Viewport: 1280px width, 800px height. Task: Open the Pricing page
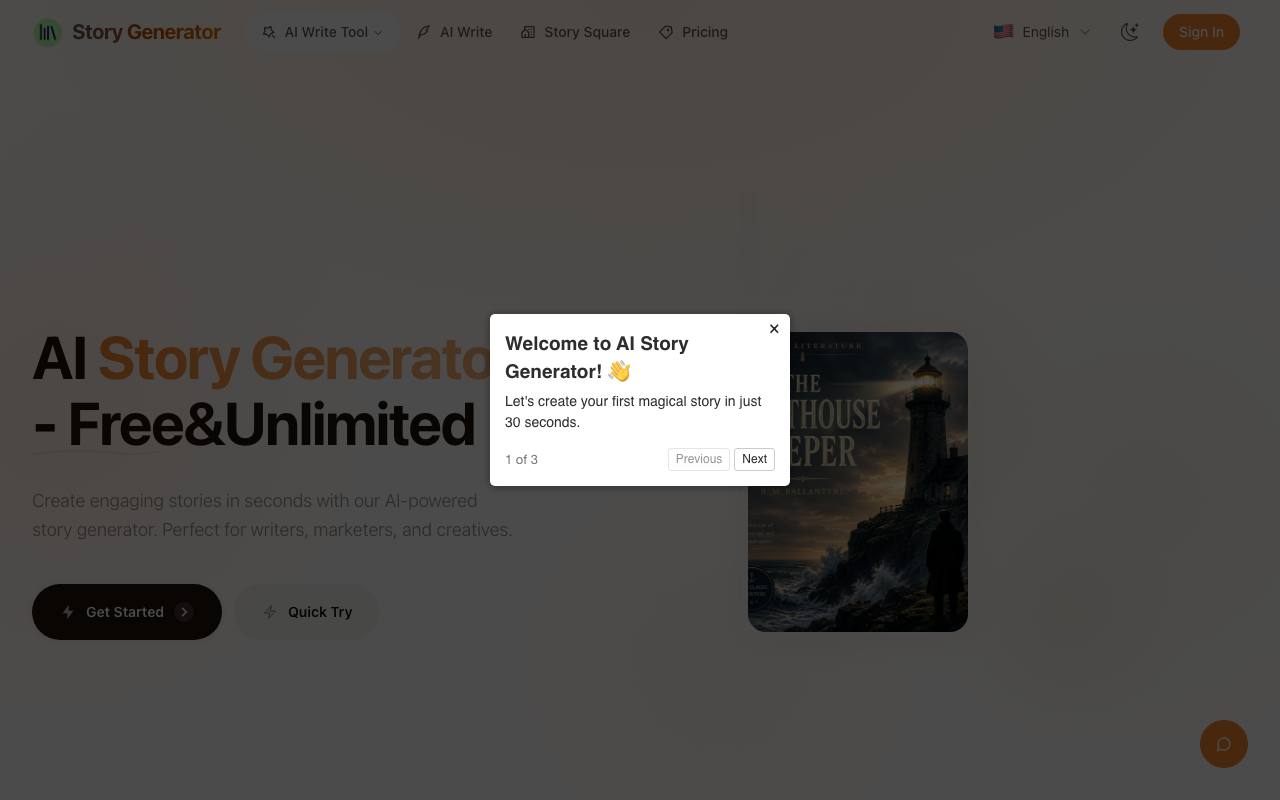click(693, 32)
